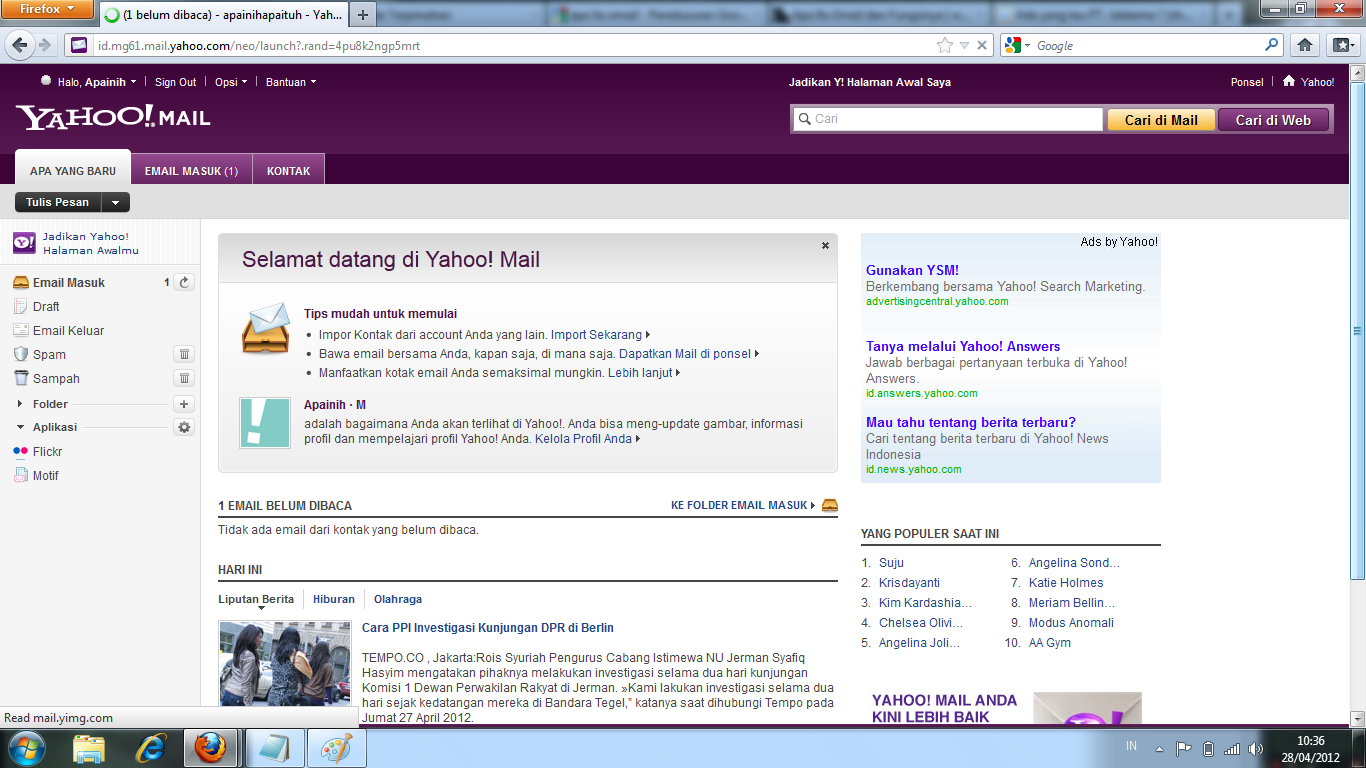Screen dimensions: 1366x768
Task: Open Paint from the taskbar
Action: (x=335, y=747)
